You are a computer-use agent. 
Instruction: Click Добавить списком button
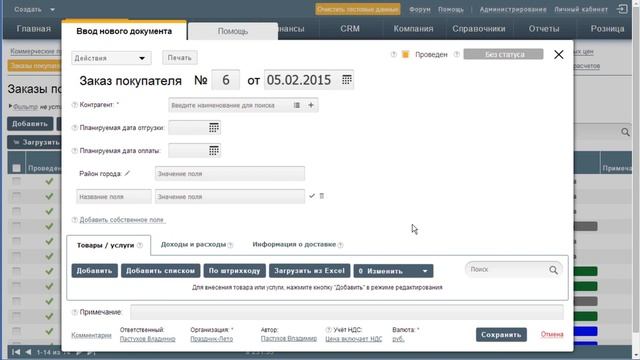160,271
